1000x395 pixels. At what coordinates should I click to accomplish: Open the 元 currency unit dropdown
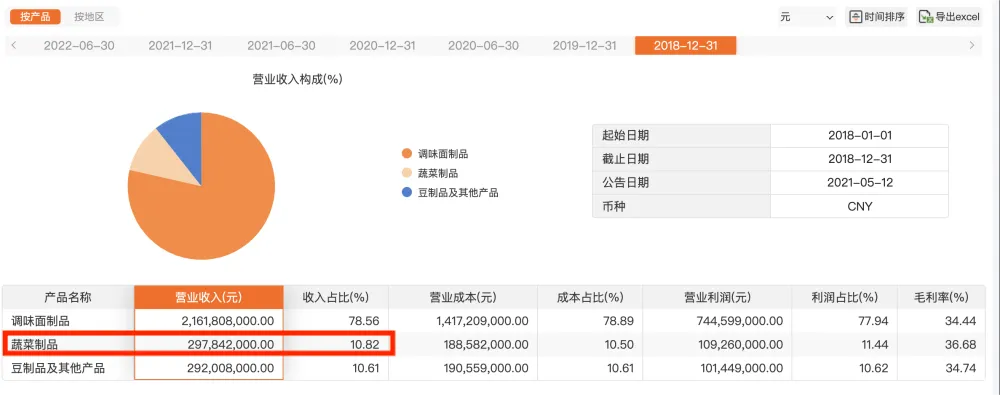[807, 17]
